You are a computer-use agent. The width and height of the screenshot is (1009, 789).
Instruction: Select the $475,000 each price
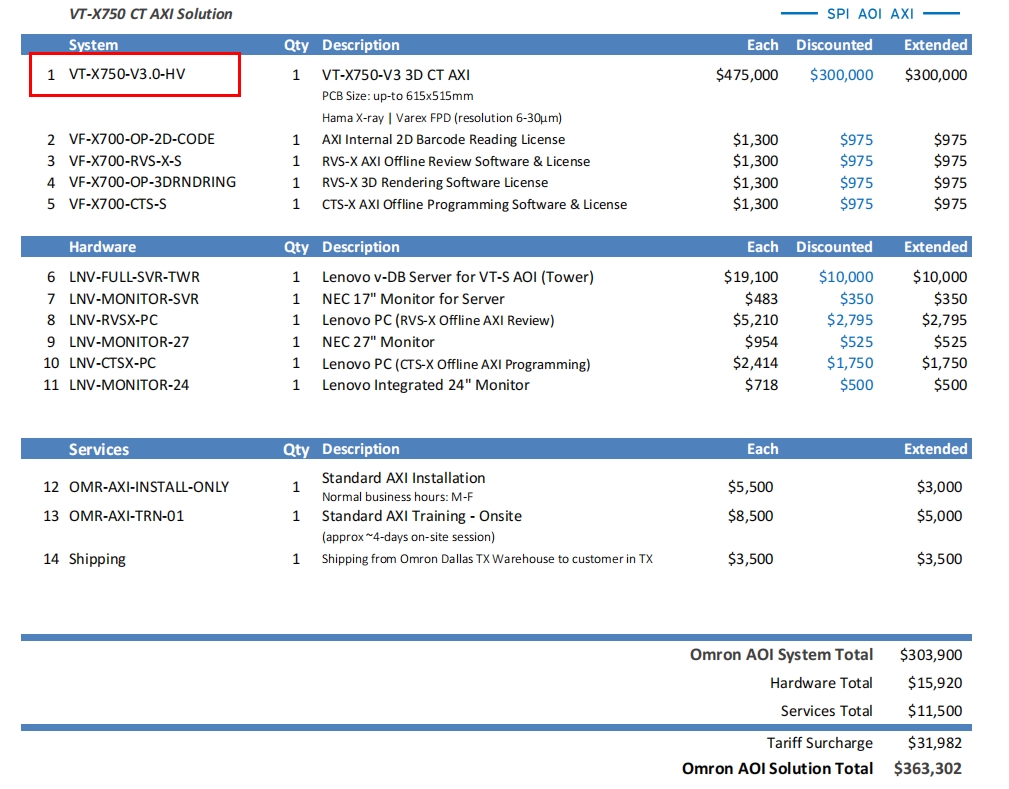pos(746,75)
